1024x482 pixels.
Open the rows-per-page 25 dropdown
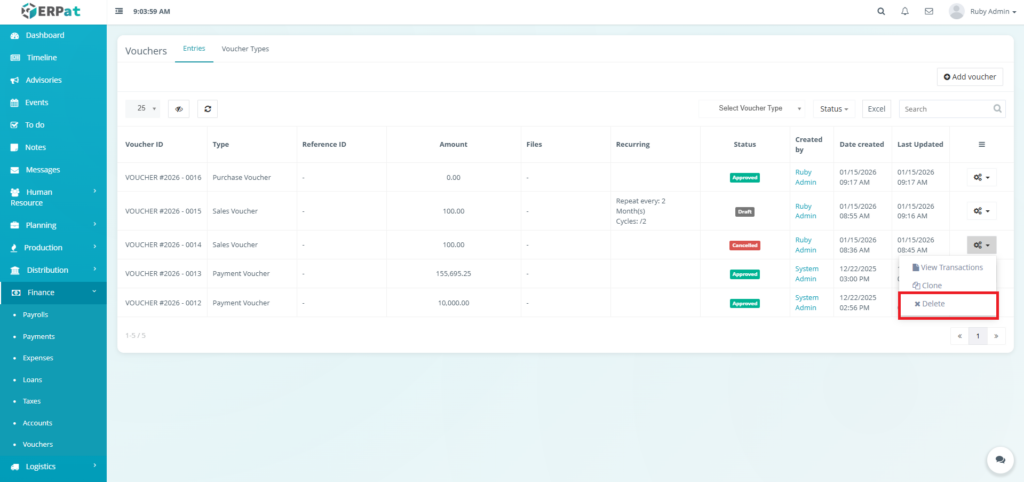pos(142,109)
